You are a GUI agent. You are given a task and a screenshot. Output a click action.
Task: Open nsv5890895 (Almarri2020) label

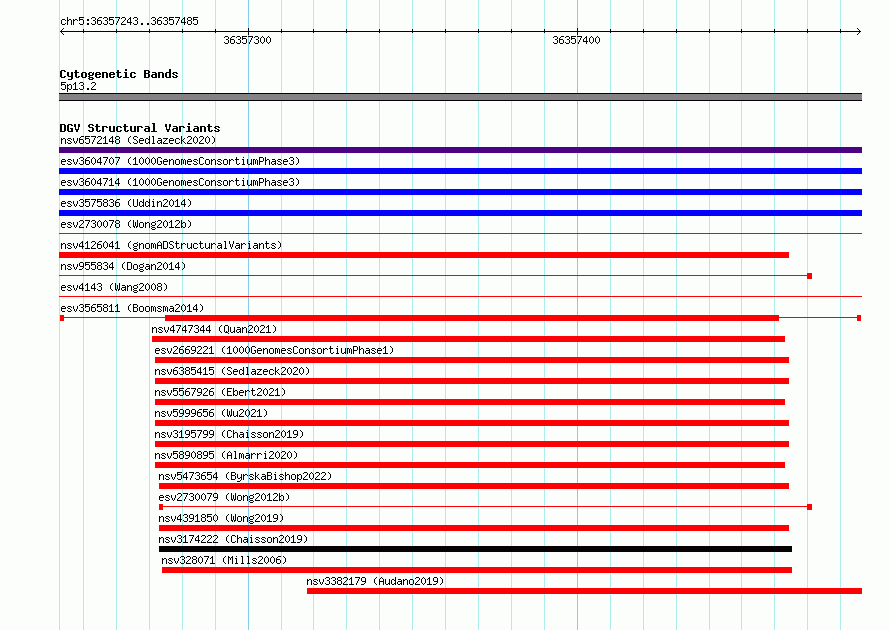click(x=226, y=455)
